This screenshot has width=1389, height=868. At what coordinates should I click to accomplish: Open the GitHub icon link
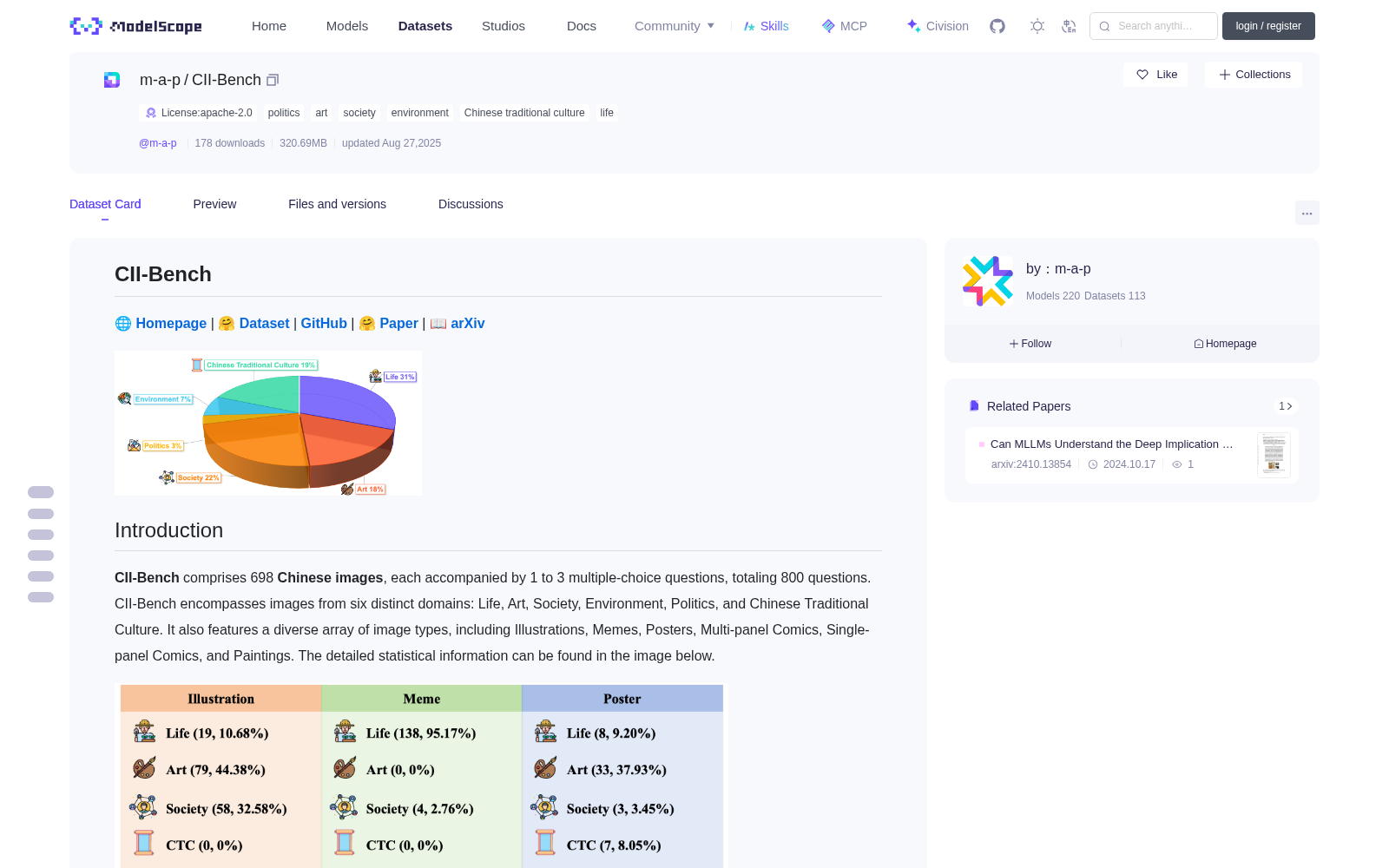[997, 26]
